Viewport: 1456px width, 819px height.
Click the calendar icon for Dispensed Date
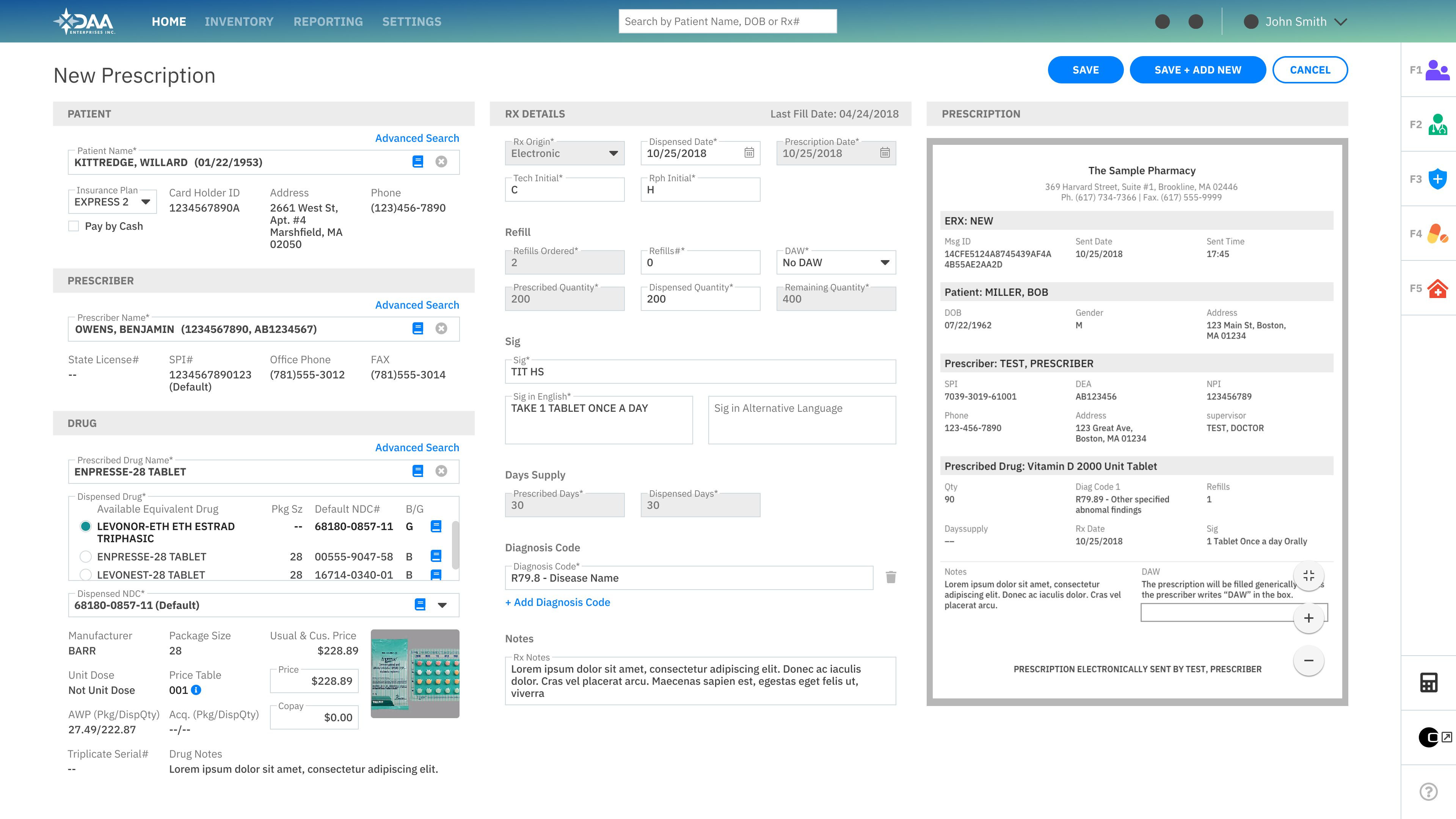pos(750,153)
